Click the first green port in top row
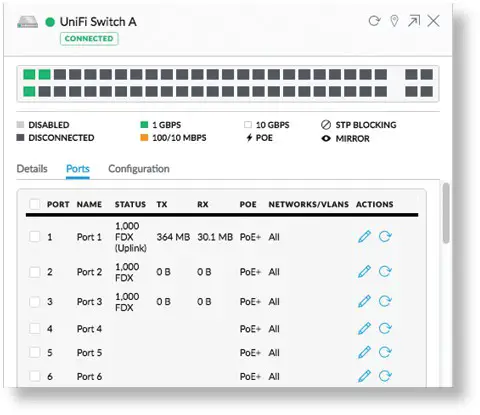The height and width of the screenshot is (415, 480). tap(29, 74)
